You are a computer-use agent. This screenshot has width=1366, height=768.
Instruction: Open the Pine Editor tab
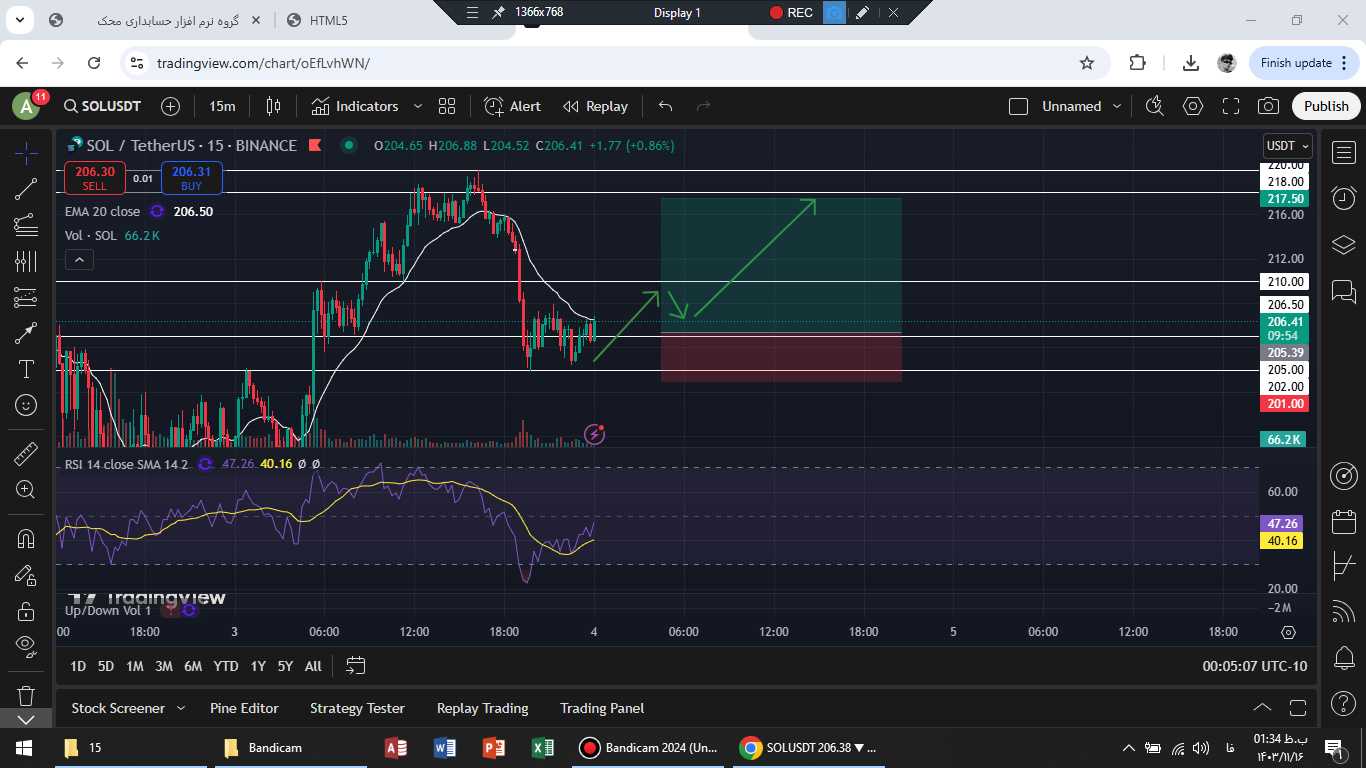pyautogui.click(x=244, y=708)
